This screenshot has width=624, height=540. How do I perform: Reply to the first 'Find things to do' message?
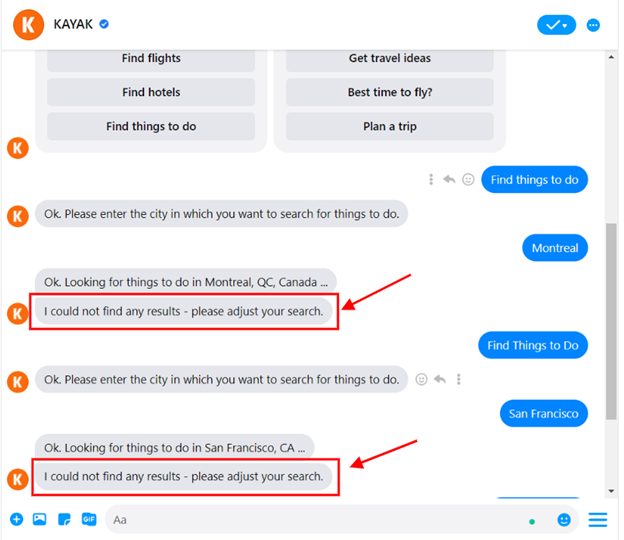[450, 180]
